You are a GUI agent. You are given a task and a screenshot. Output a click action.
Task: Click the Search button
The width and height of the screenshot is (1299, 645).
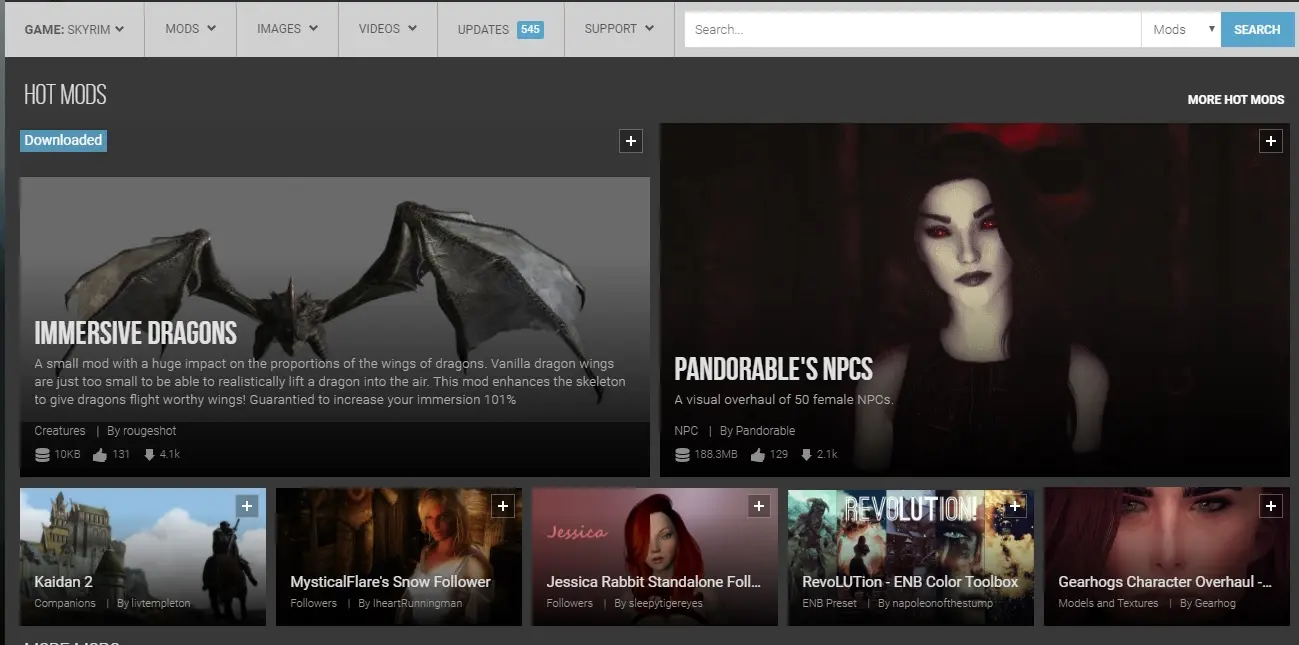[x=1257, y=30]
